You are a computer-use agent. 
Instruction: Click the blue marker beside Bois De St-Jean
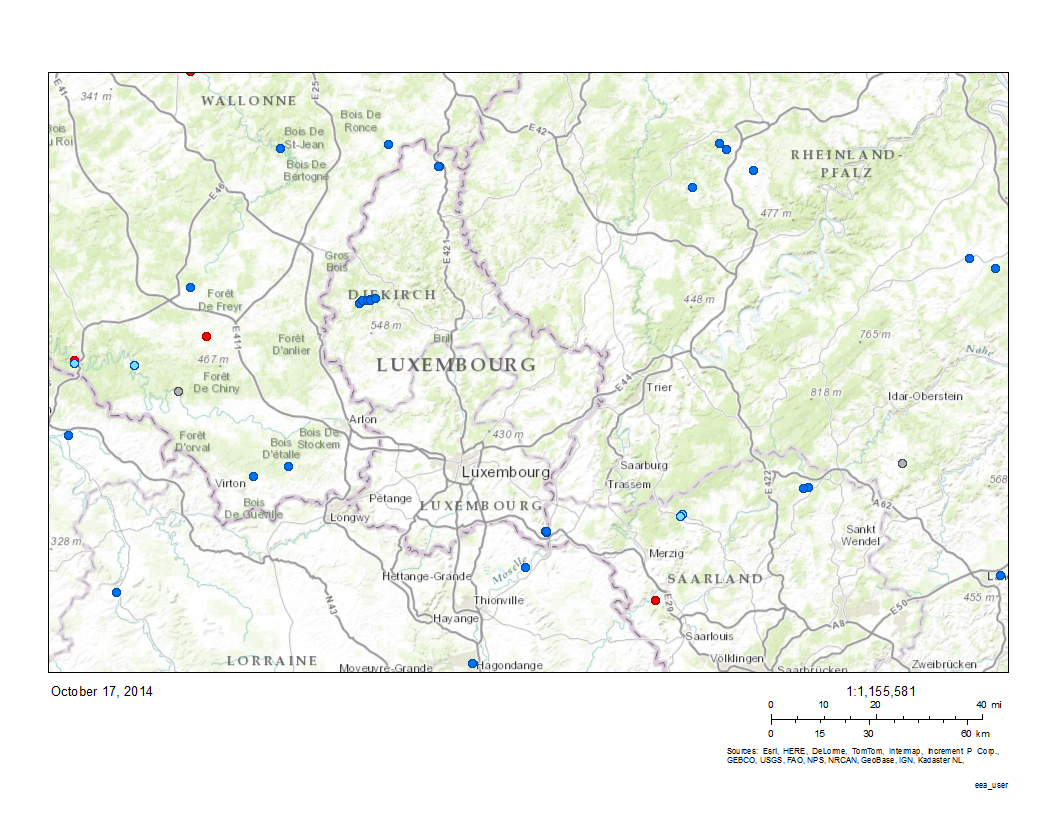tap(280, 148)
